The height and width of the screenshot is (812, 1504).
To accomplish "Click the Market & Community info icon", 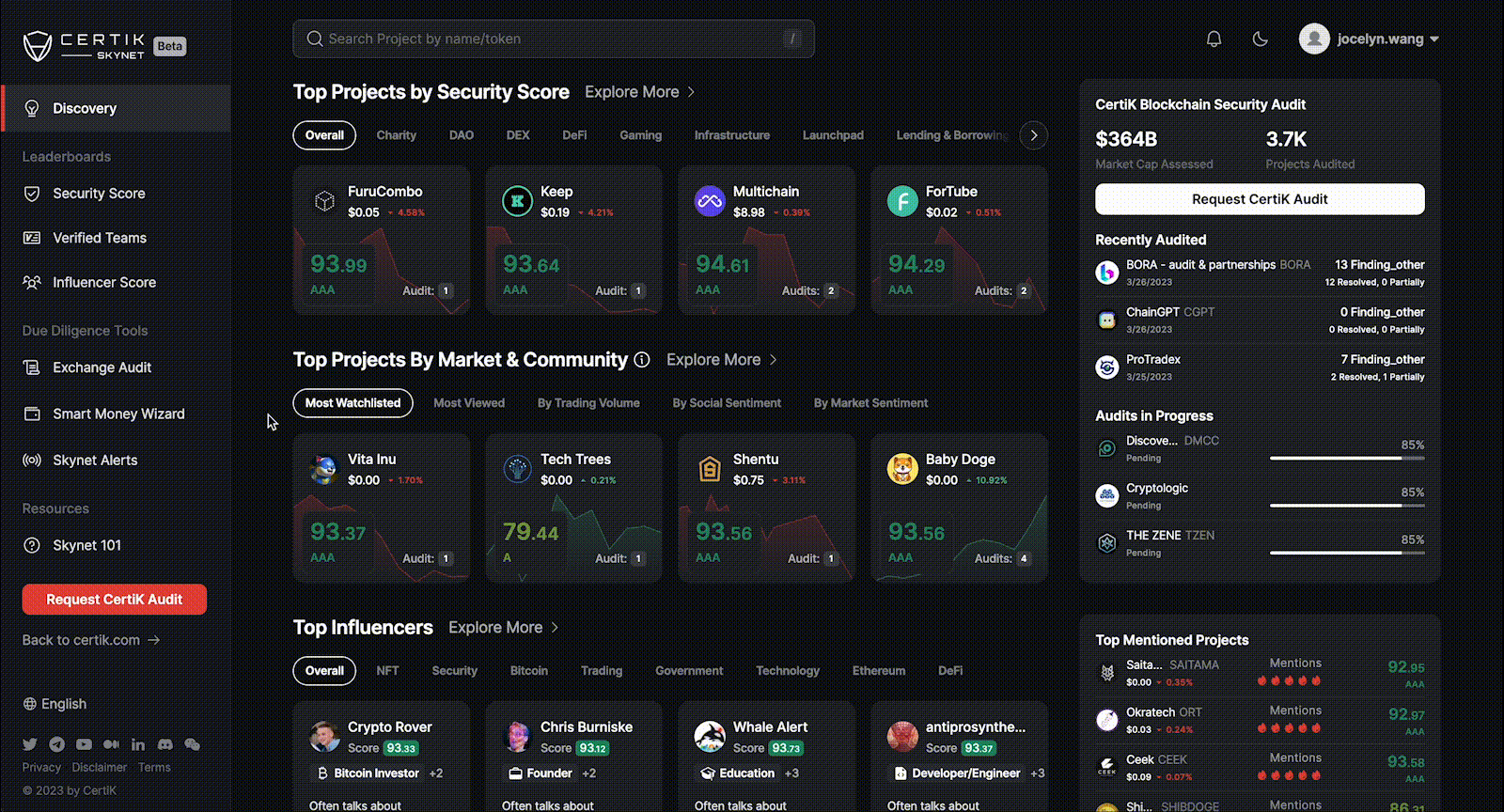I will tap(642, 360).
